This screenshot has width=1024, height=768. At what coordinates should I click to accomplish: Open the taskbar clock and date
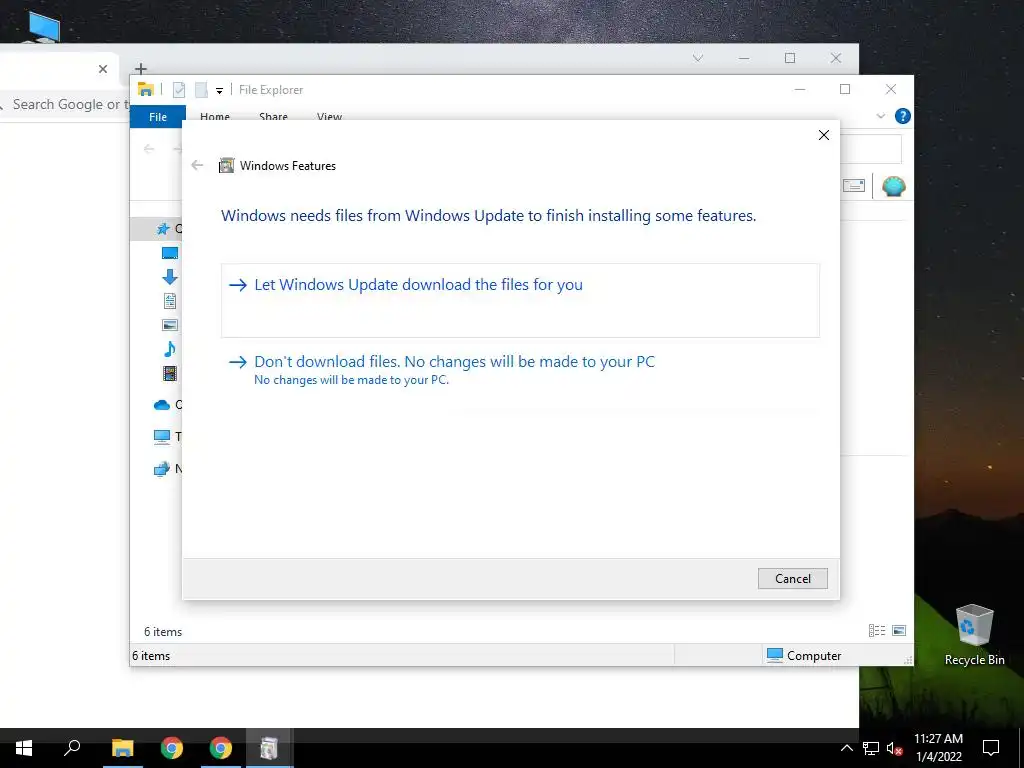[x=938, y=748]
